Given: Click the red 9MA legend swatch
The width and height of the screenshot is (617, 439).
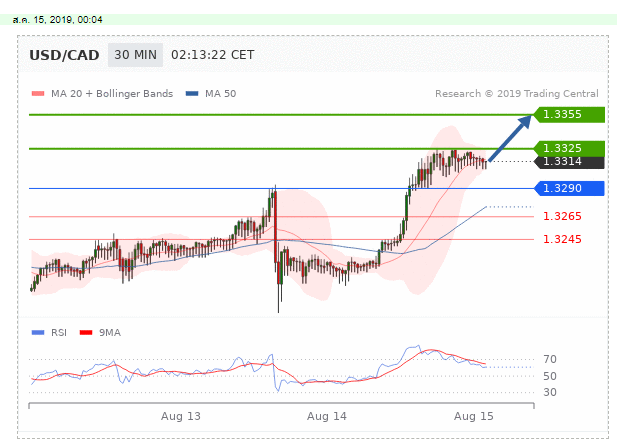Looking at the screenshot, I should pos(86,333).
